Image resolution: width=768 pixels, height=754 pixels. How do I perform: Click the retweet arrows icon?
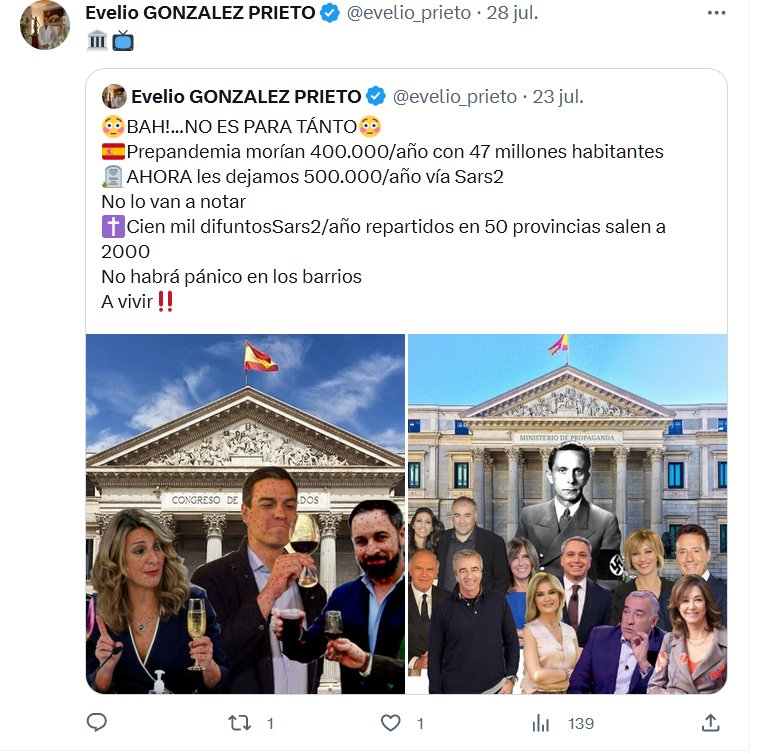coord(240,722)
